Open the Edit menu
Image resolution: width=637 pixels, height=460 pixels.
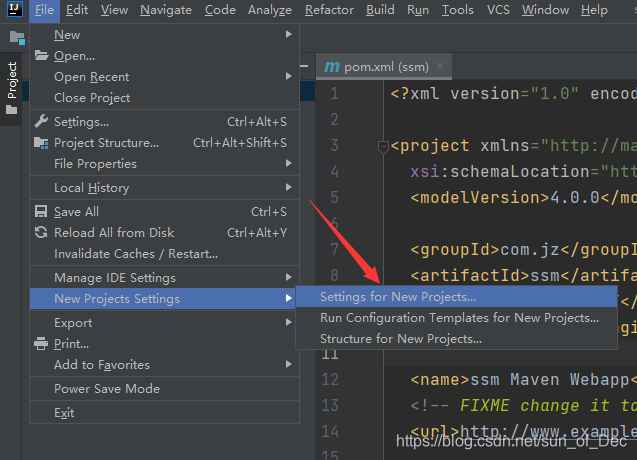coord(77,10)
